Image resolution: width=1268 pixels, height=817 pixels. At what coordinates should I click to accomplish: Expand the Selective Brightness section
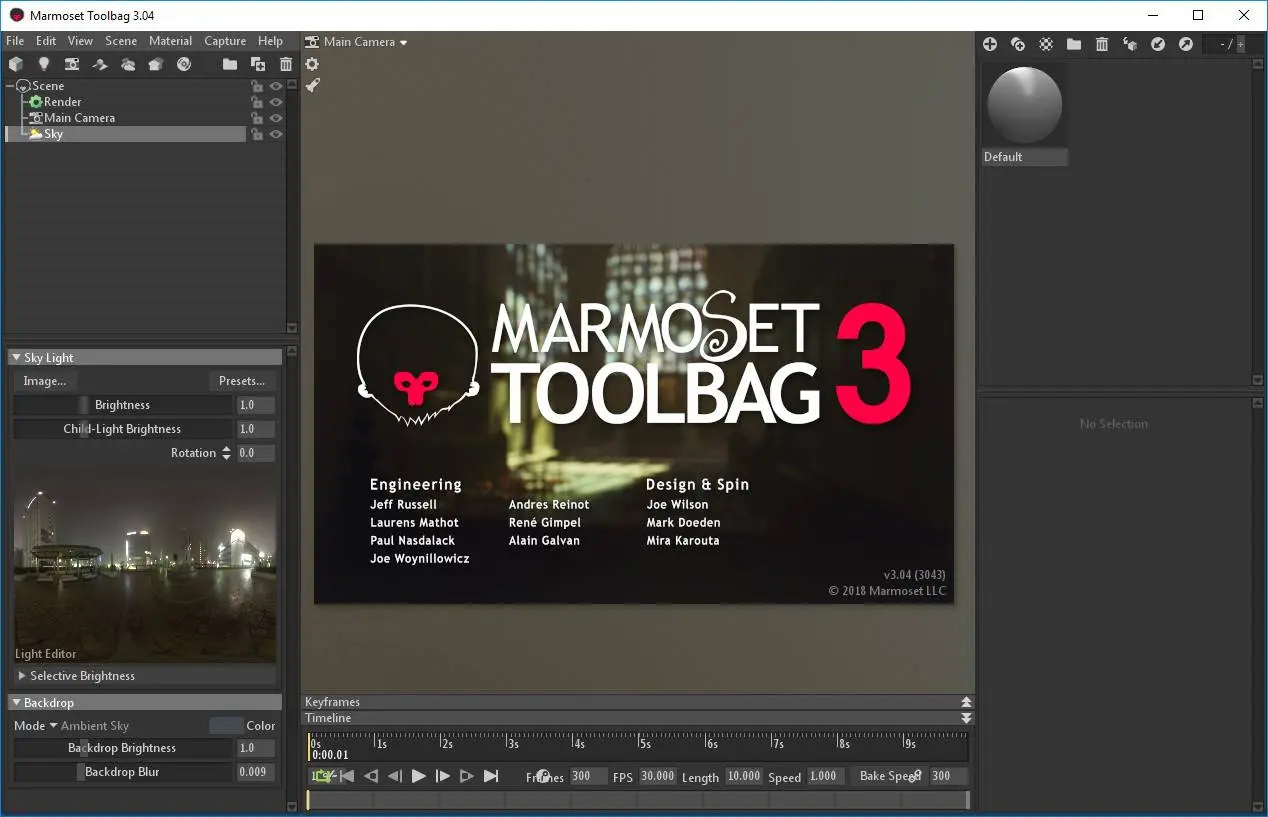click(22, 676)
